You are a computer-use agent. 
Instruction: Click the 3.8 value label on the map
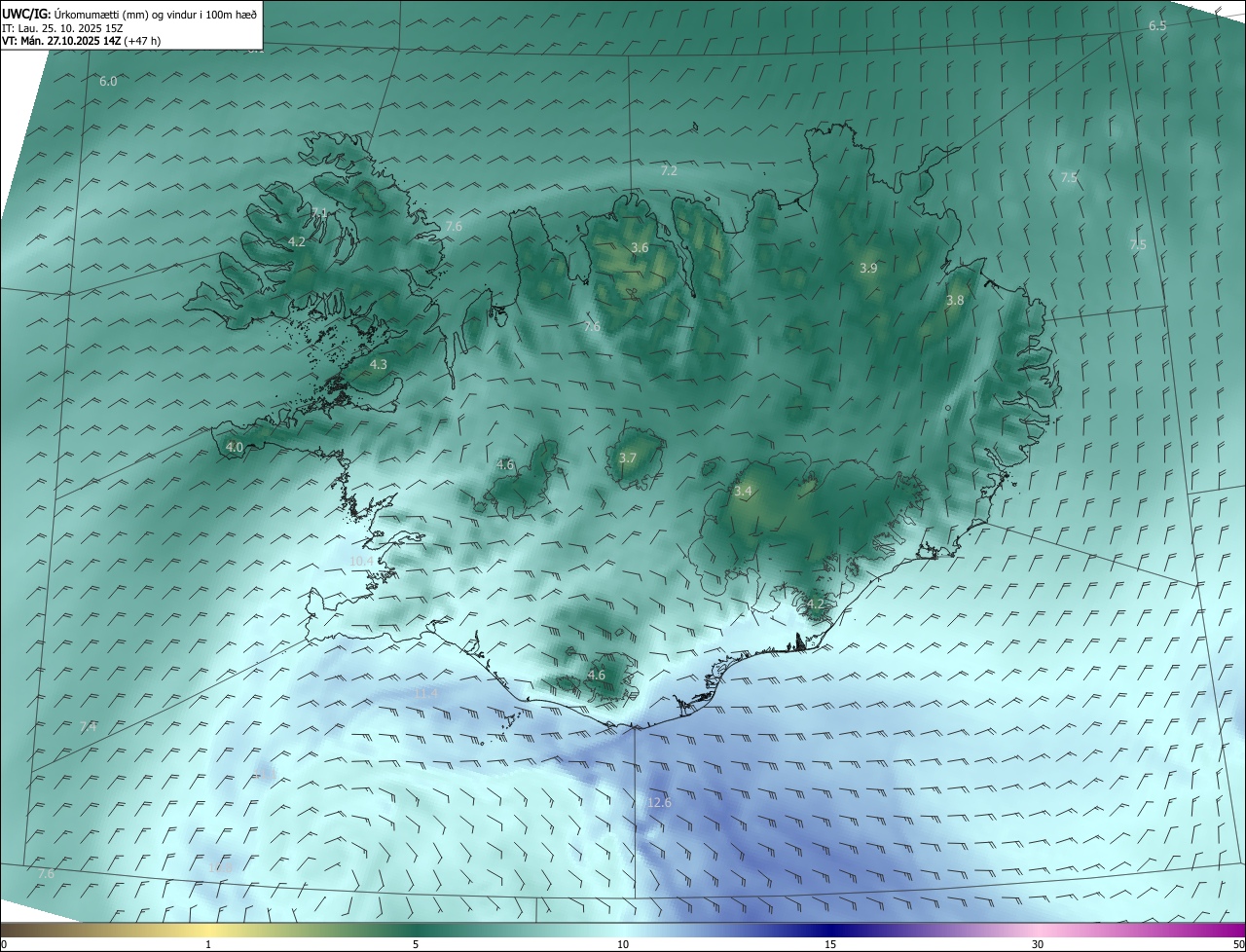coord(955,301)
